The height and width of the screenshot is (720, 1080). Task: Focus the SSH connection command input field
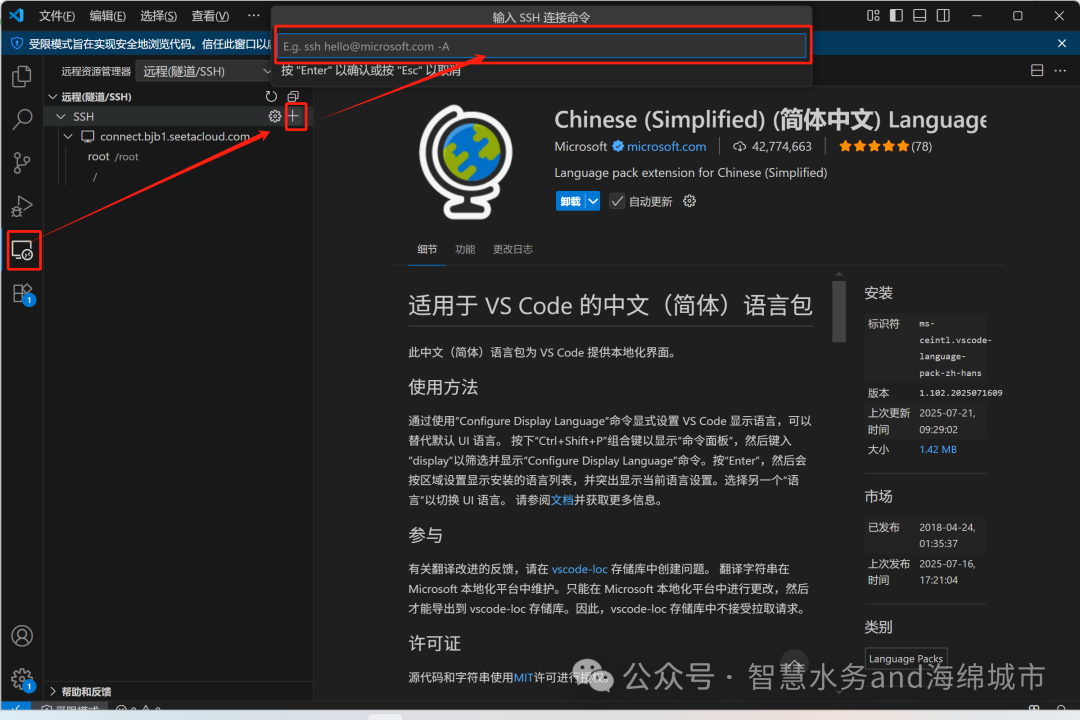[541, 46]
